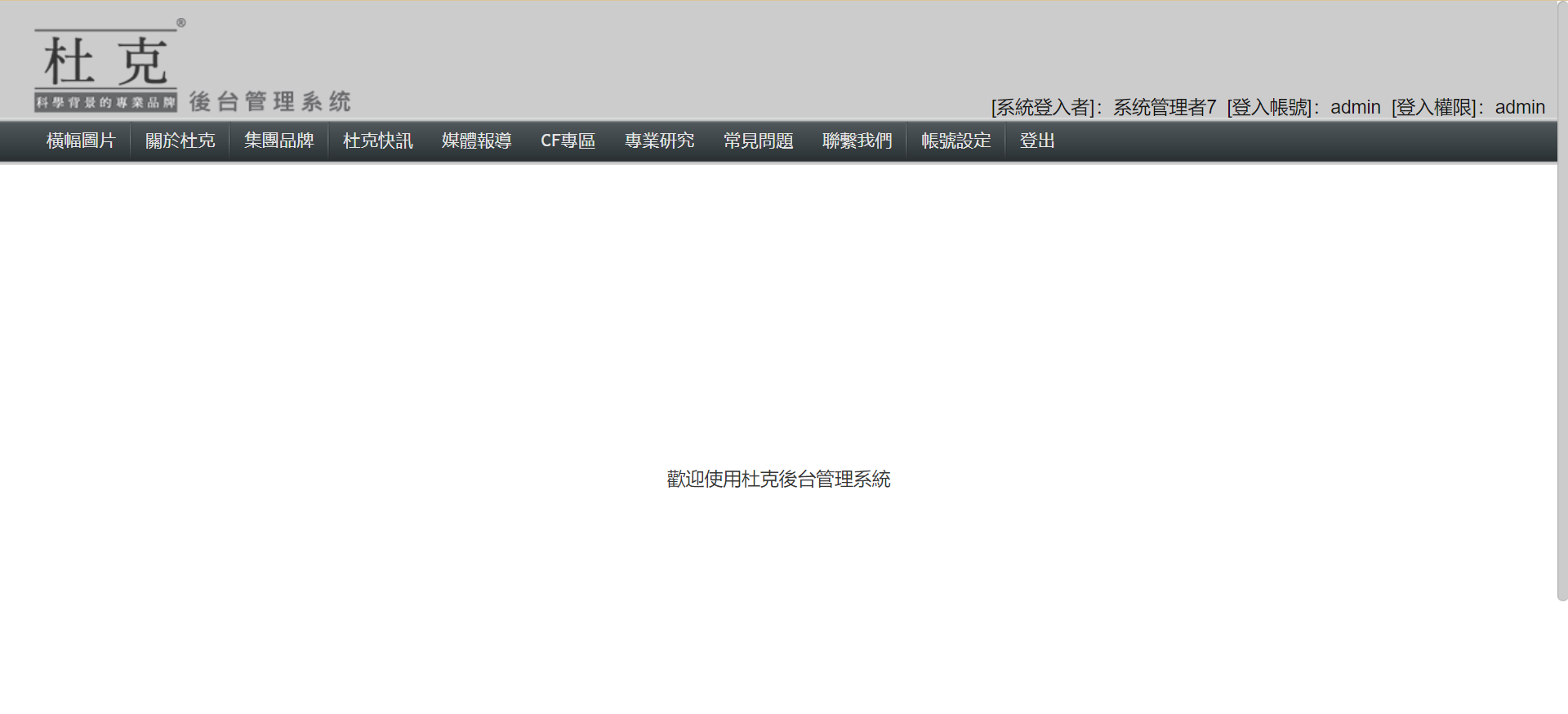Go to 常見問題 page
1568x714 pixels.
[758, 141]
